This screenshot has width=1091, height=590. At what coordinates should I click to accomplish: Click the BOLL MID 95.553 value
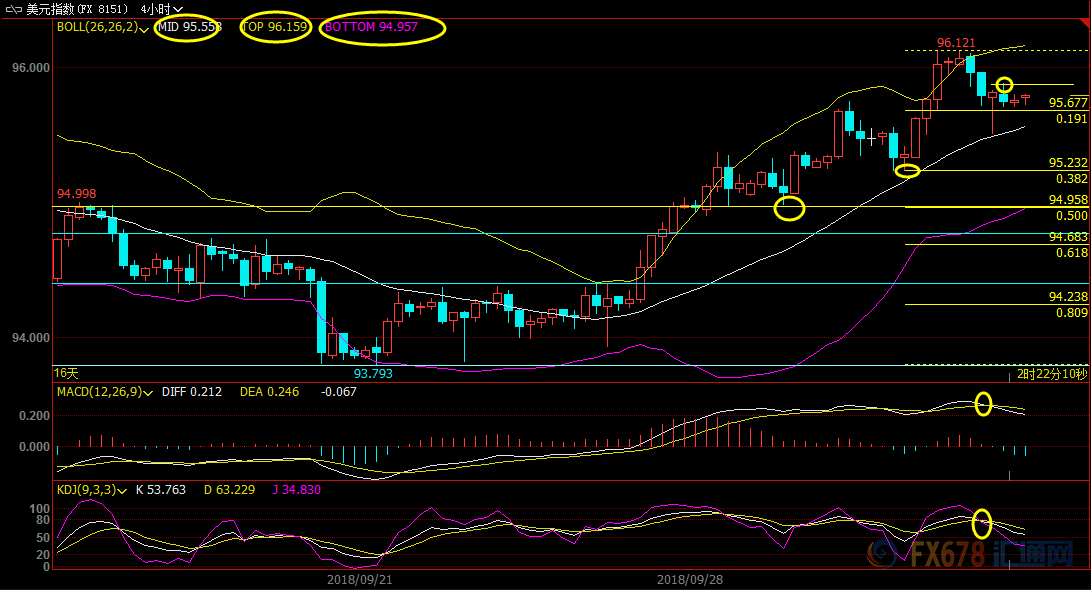pyautogui.click(x=189, y=28)
